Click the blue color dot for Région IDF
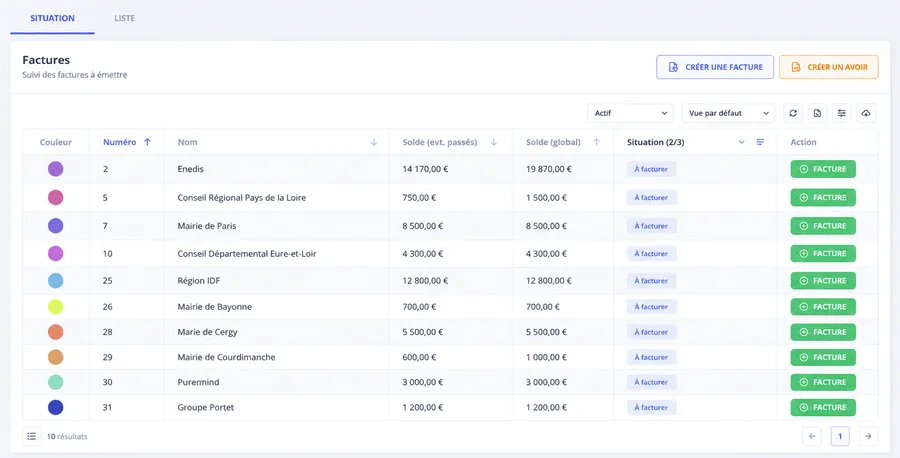The height and width of the screenshot is (458, 900). click(x=56, y=281)
